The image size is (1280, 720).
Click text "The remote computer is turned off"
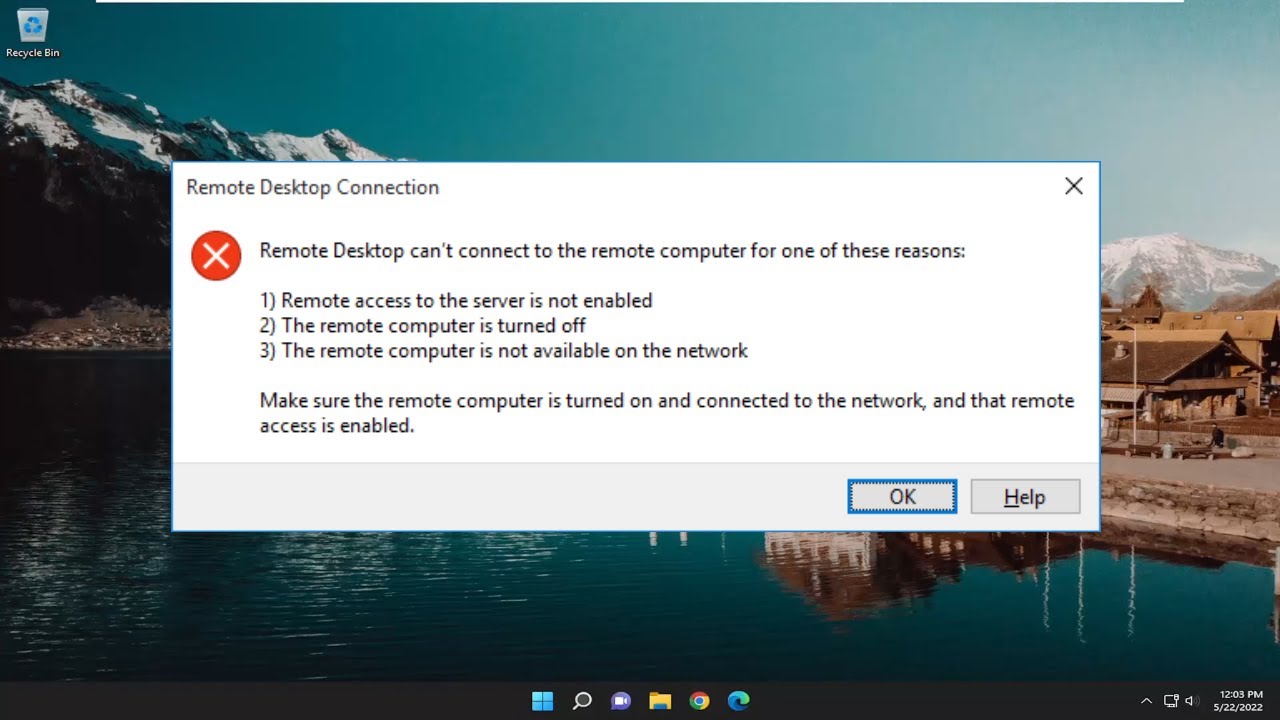(434, 325)
